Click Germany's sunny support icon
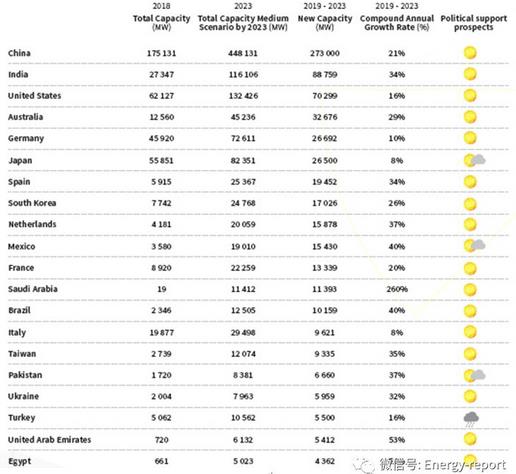Viewport: 516px width, 474px height. coord(470,138)
